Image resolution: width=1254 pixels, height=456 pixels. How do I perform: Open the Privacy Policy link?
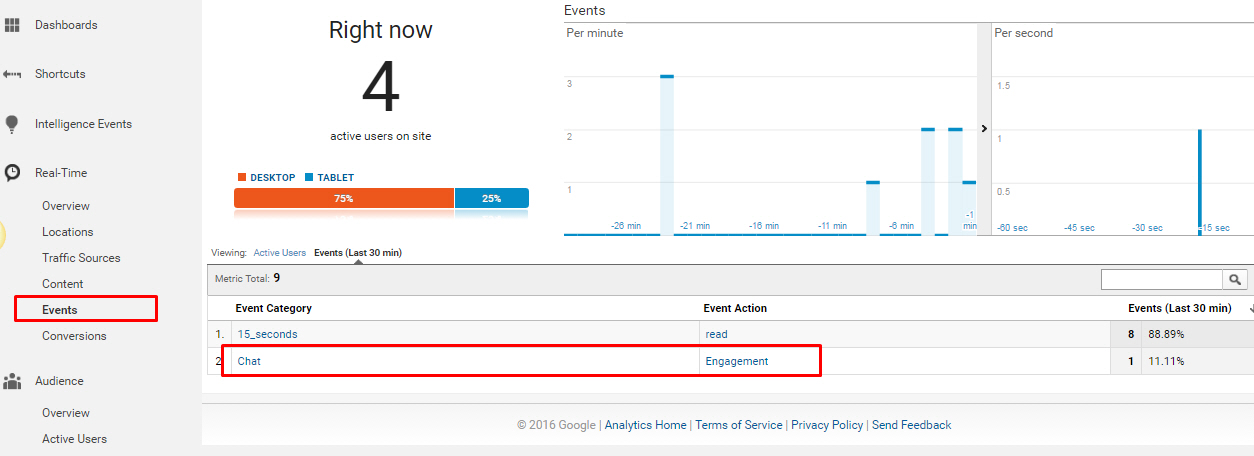(x=826, y=425)
